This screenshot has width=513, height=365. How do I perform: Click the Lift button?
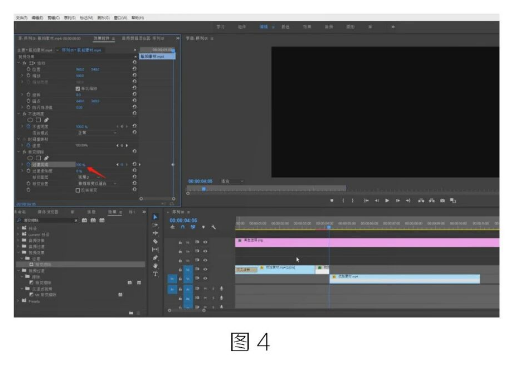coord(421,201)
